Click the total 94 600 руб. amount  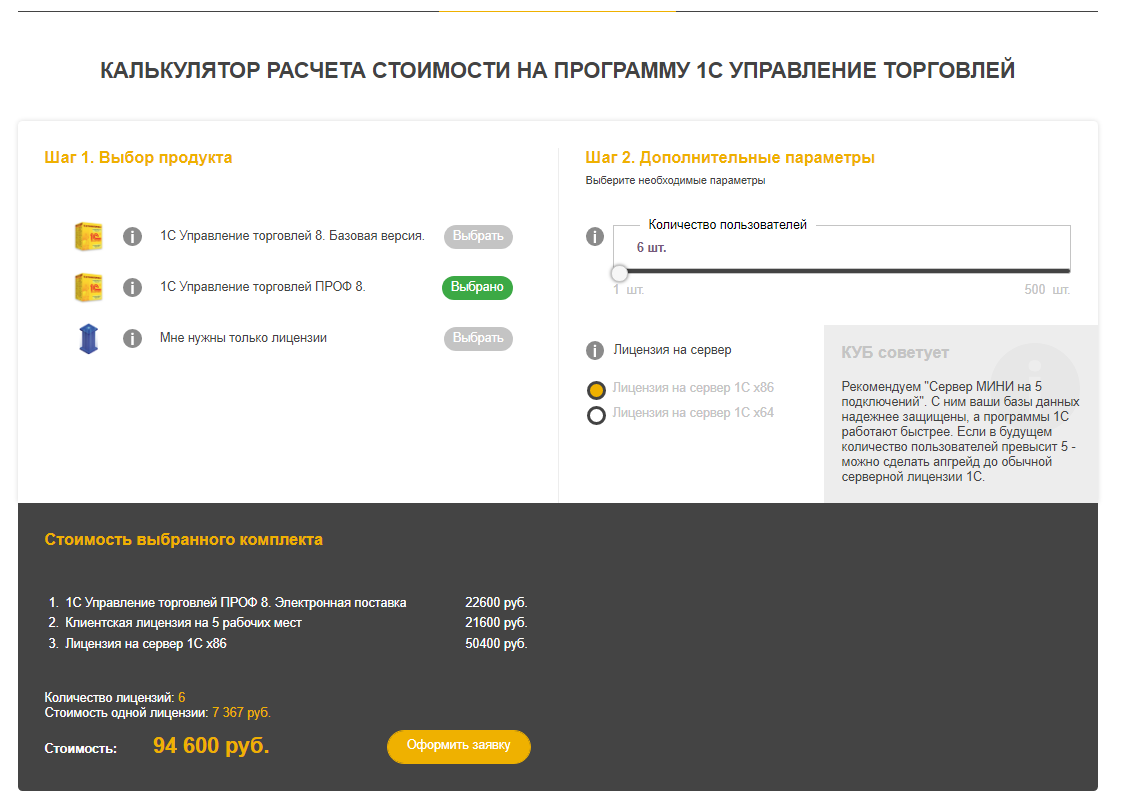pyautogui.click(x=211, y=746)
